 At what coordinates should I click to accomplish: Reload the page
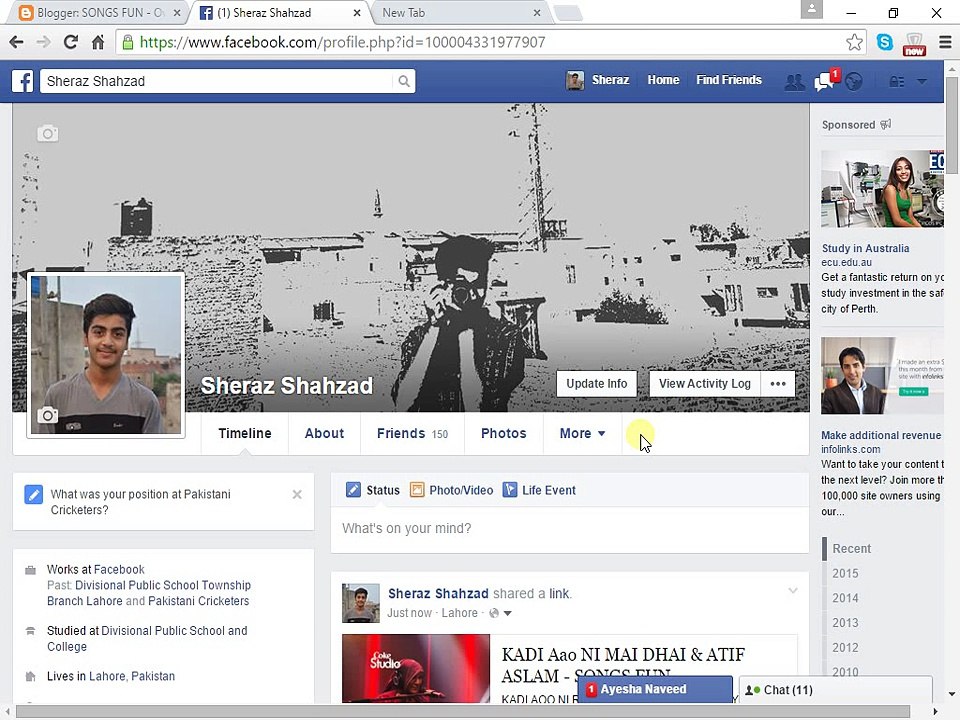click(70, 42)
